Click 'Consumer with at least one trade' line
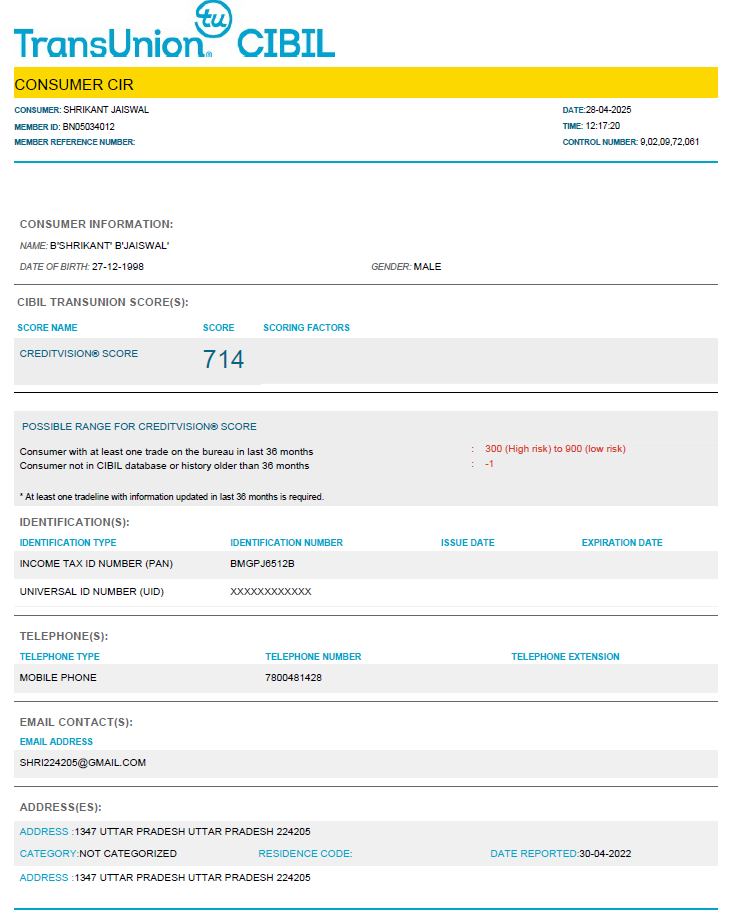This screenshot has width=738, height=913. coord(167,452)
